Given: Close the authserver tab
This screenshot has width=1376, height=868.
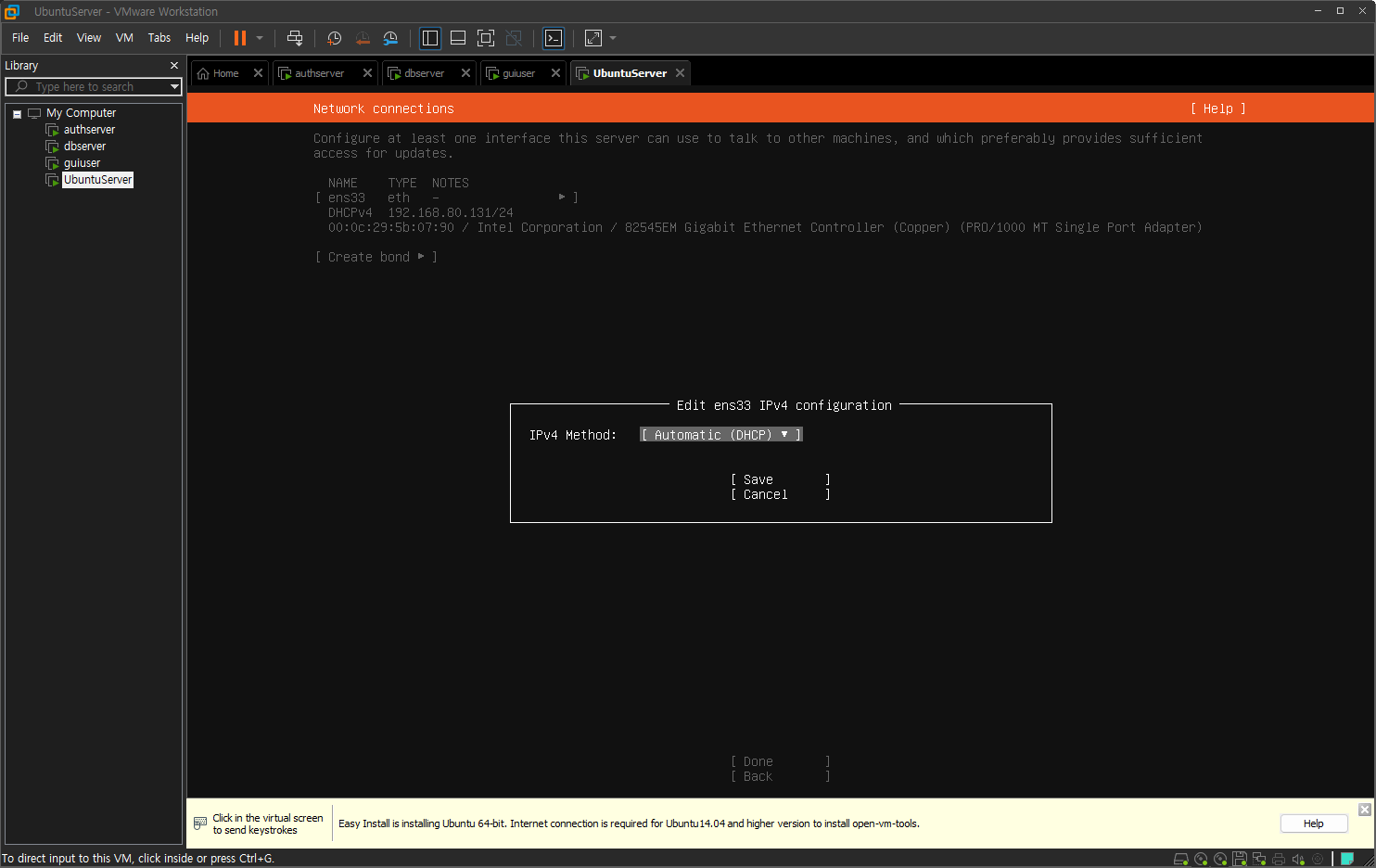Looking at the screenshot, I should tap(367, 73).
